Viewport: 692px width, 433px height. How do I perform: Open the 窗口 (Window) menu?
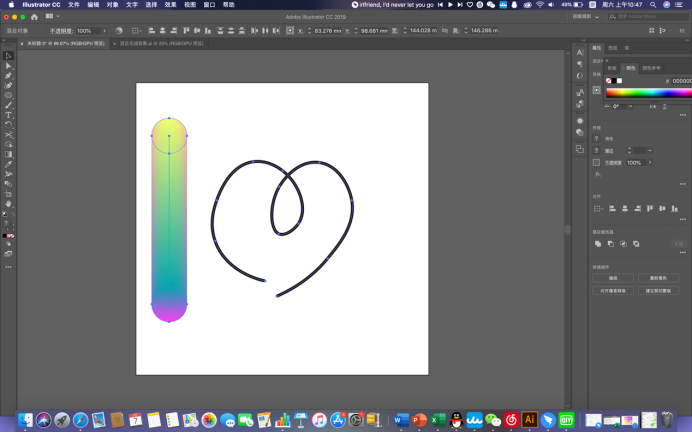(209, 5)
